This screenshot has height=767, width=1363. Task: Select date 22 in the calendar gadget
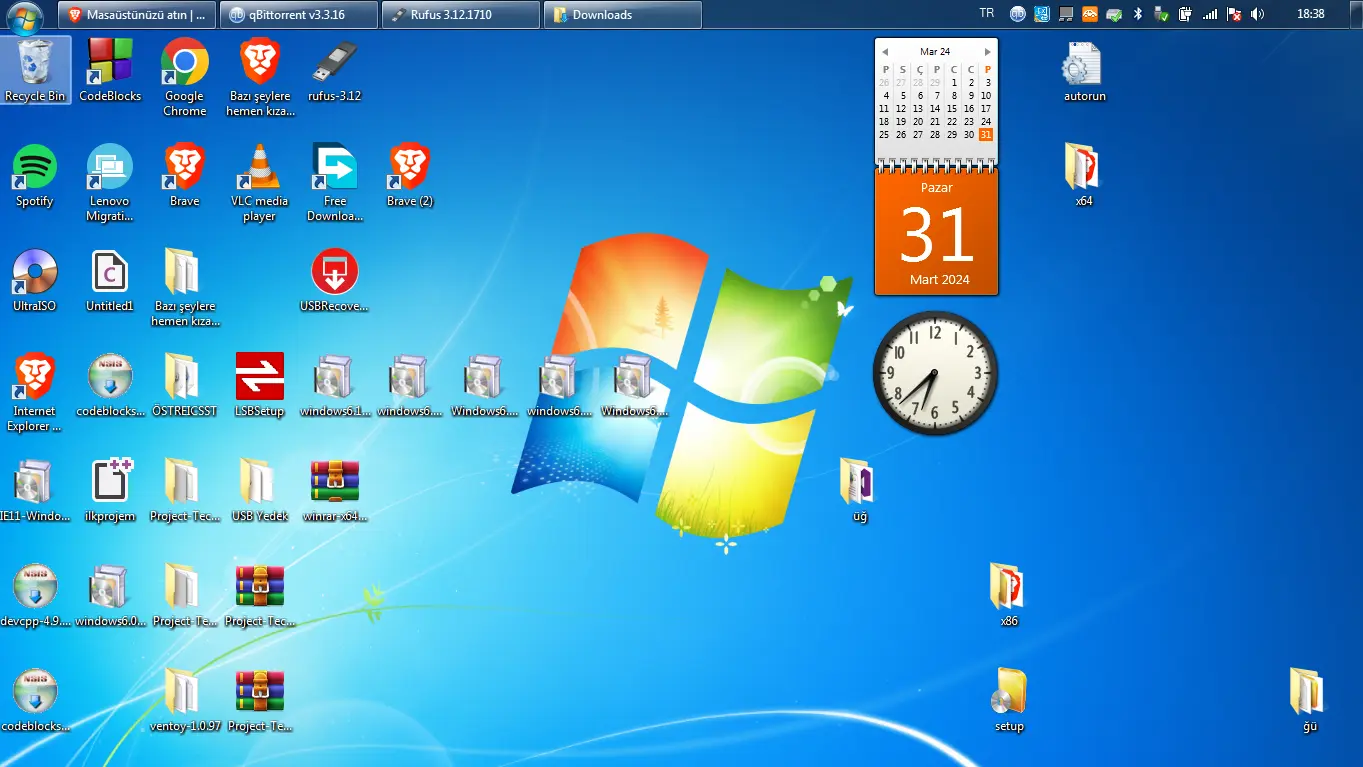pos(952,122)
